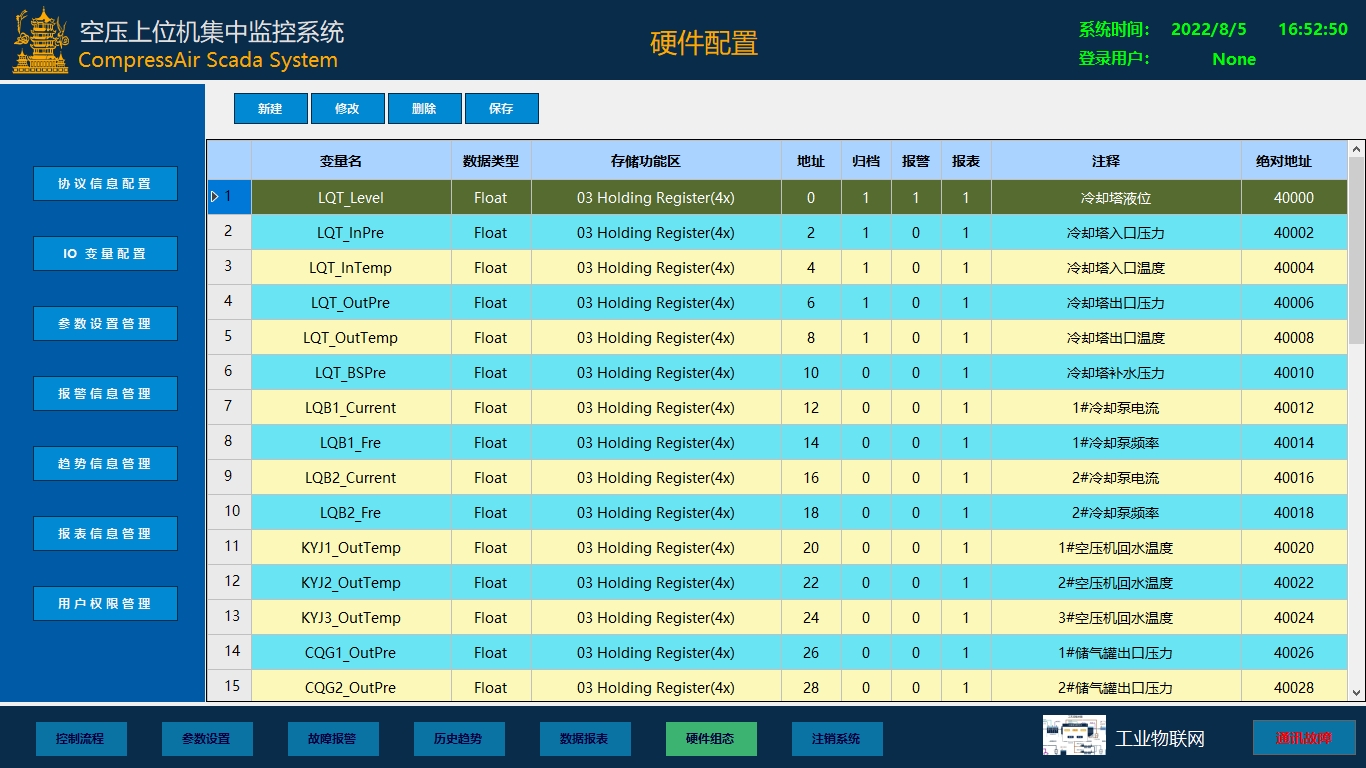The height and width of the screenshot is (768, 1366).
Task: Click the 报表 column header
Action: click(x=966, y=160)
